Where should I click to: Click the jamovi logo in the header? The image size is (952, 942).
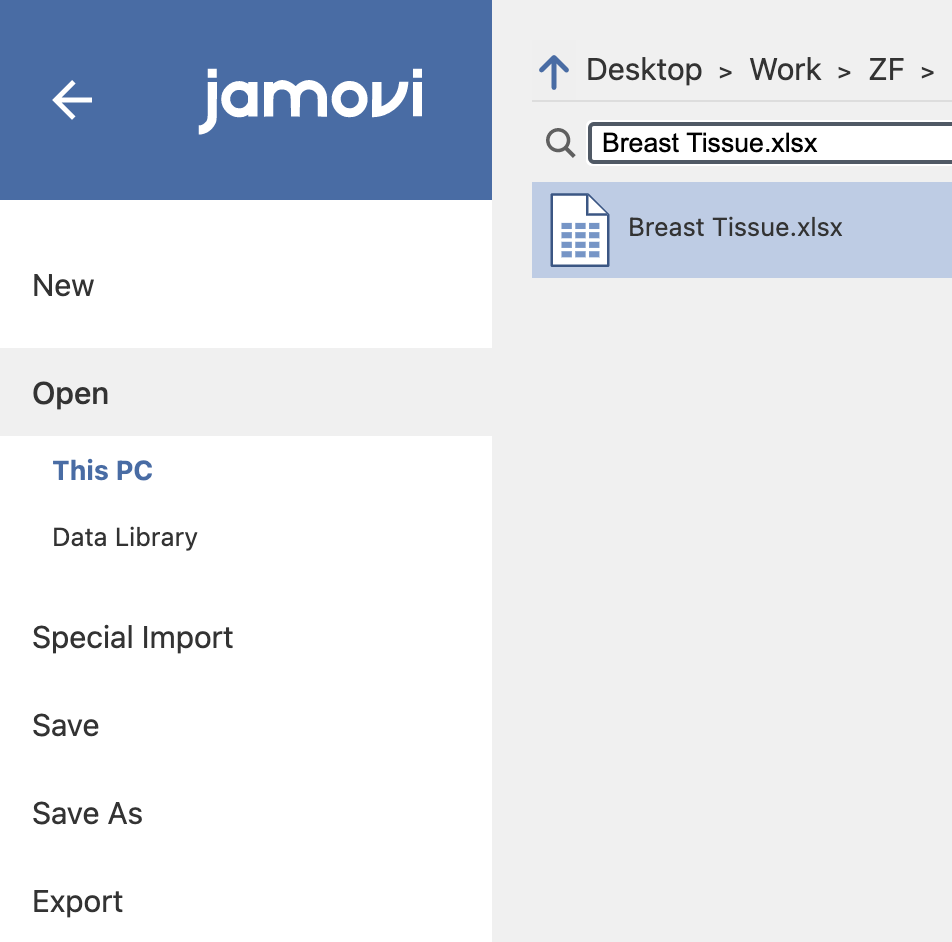[x=311, y=101]
